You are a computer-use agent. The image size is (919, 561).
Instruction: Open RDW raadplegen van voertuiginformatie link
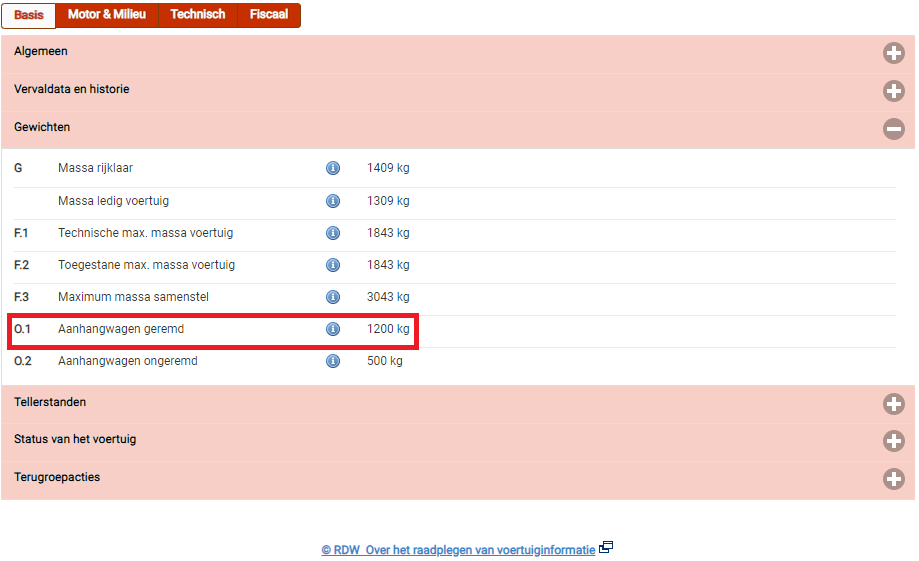click(458, 550)
